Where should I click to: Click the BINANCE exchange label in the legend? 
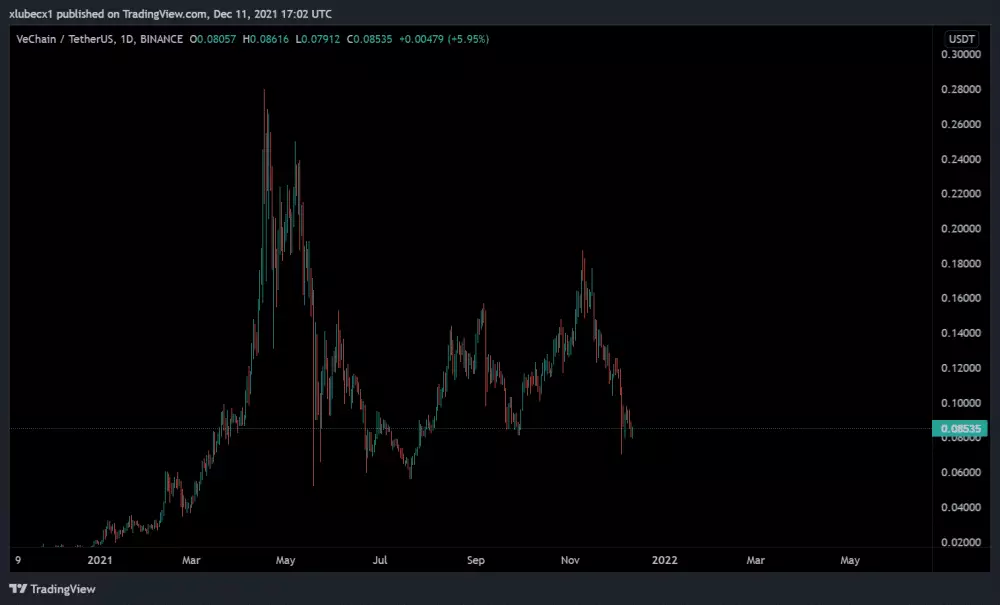160,39
